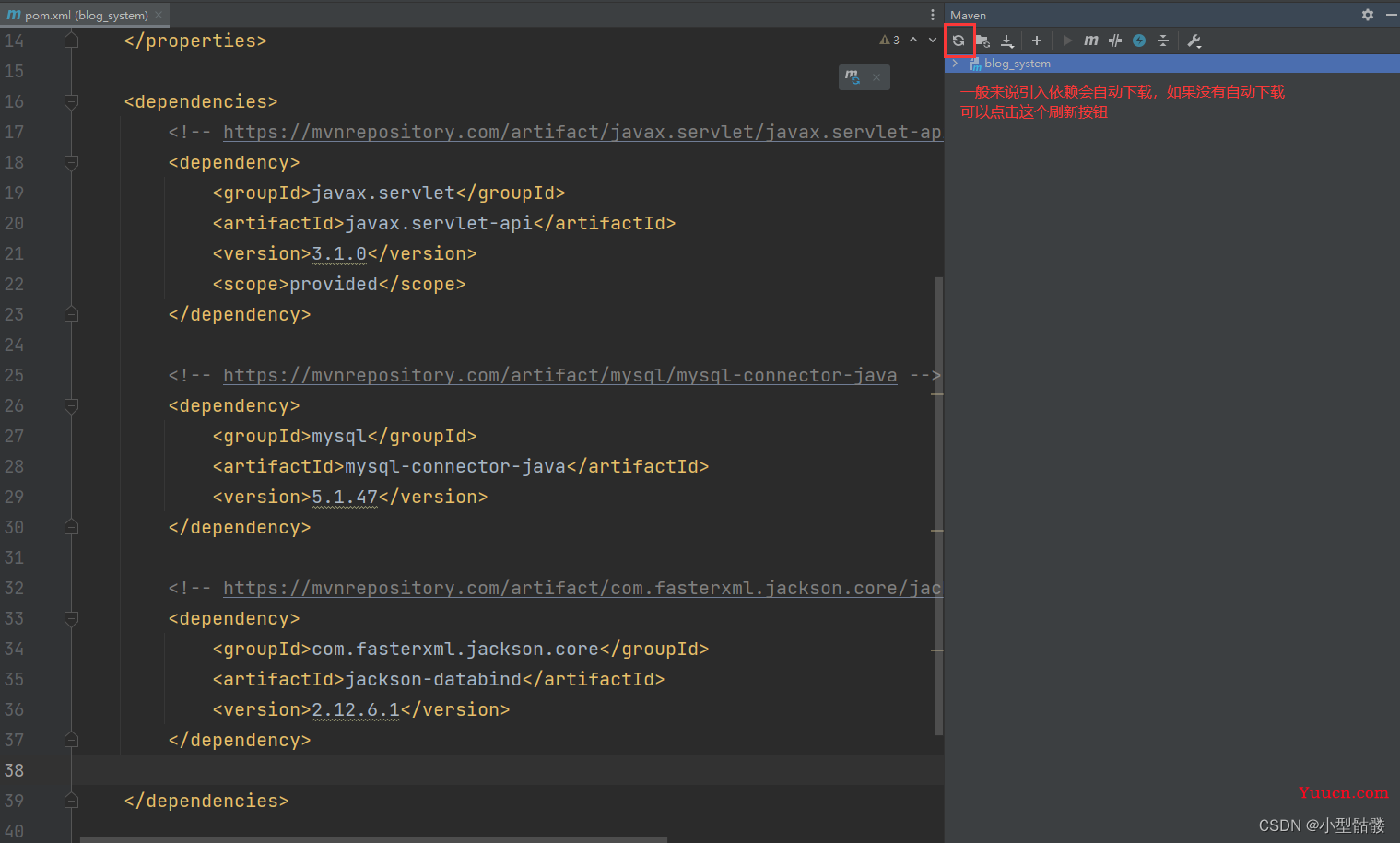Open Maven settings wrench icon

click(x=1194, y=41)
